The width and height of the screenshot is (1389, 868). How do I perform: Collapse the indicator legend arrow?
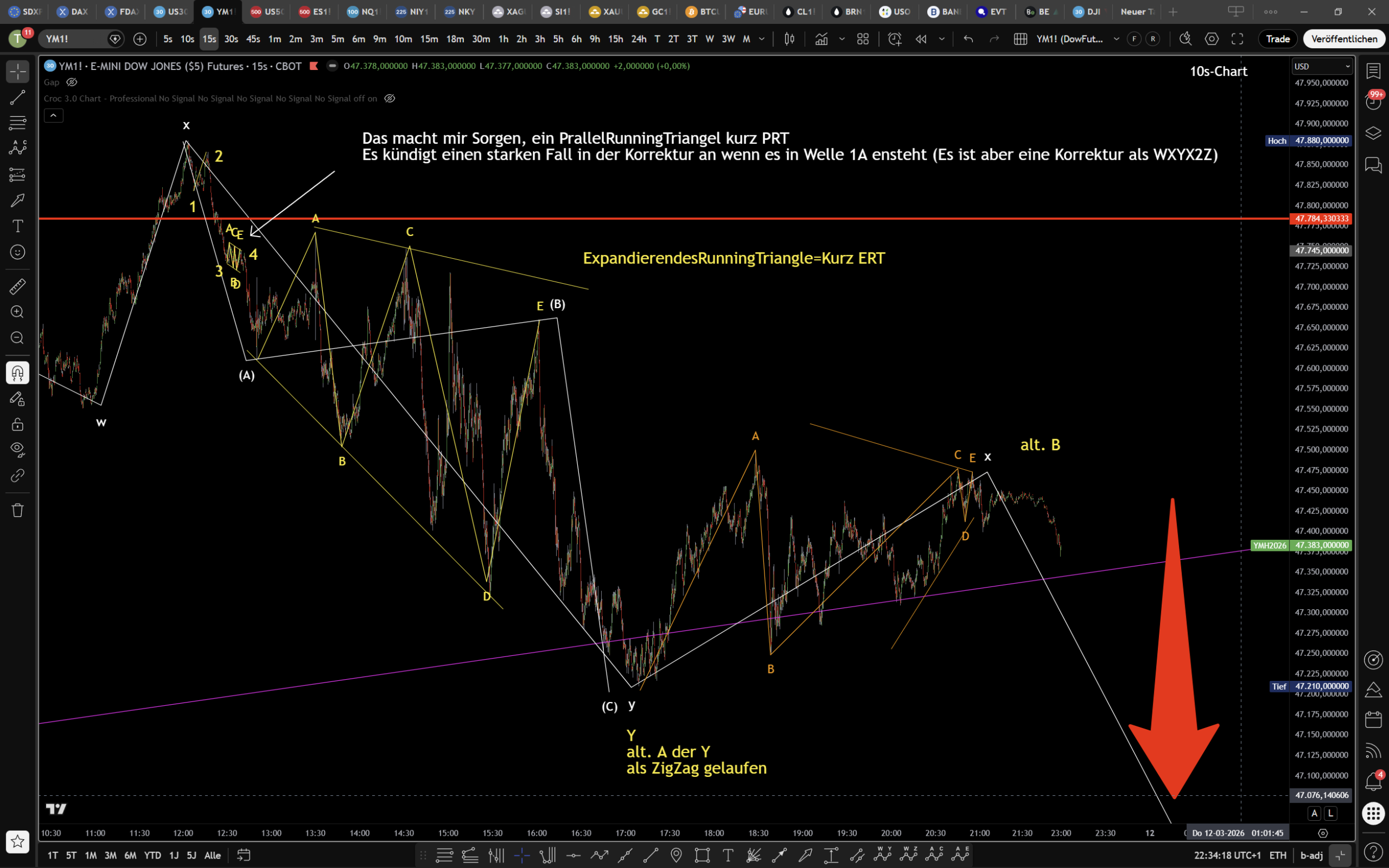53,116
